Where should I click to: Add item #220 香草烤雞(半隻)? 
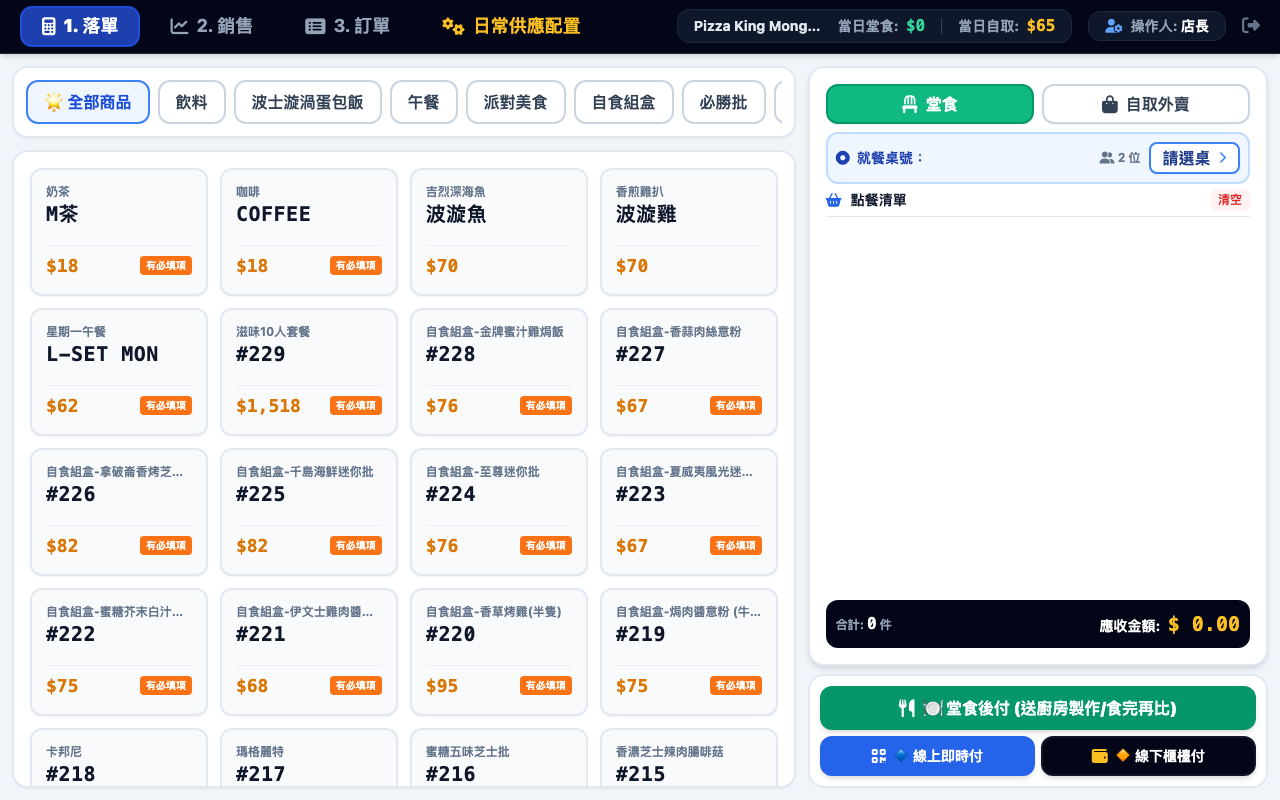(x=499, y=652)
